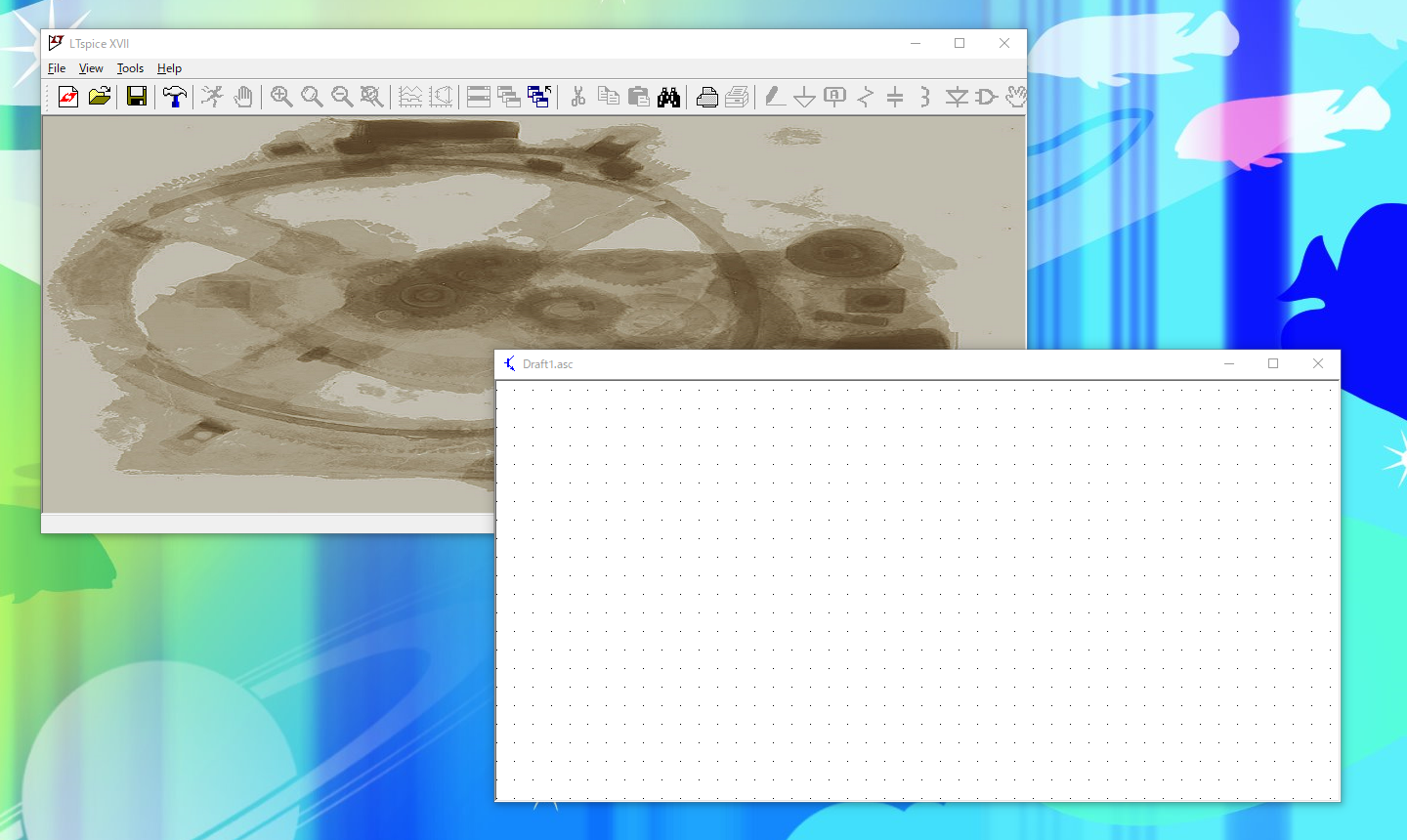Image resolution: width=1407 pixels, height=840 pixels.
Task: Open a file with the folder icon
Action: (99, 97)
